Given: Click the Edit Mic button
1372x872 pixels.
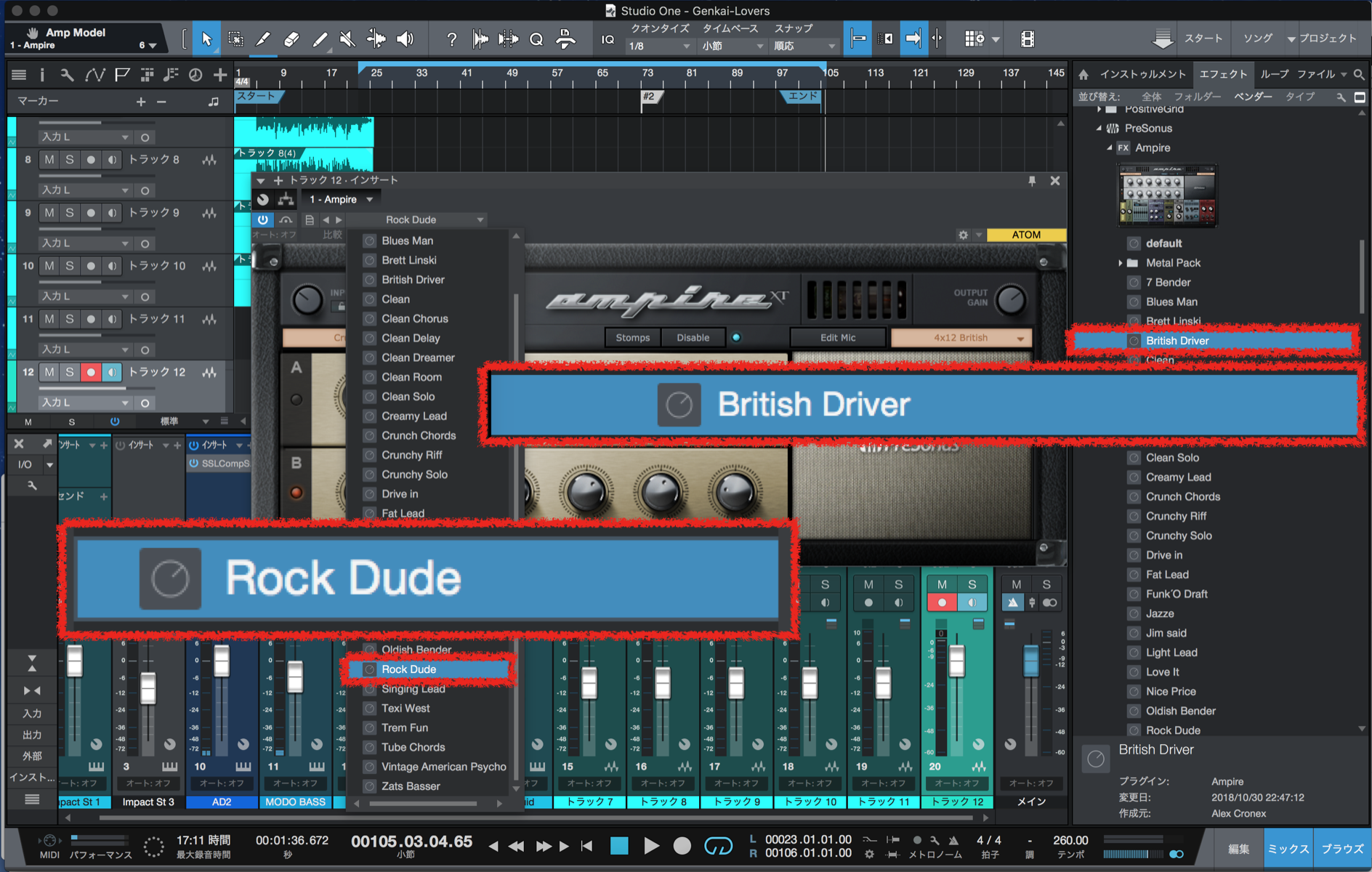Looking at the screenshot, I should (x=837, y=337).
